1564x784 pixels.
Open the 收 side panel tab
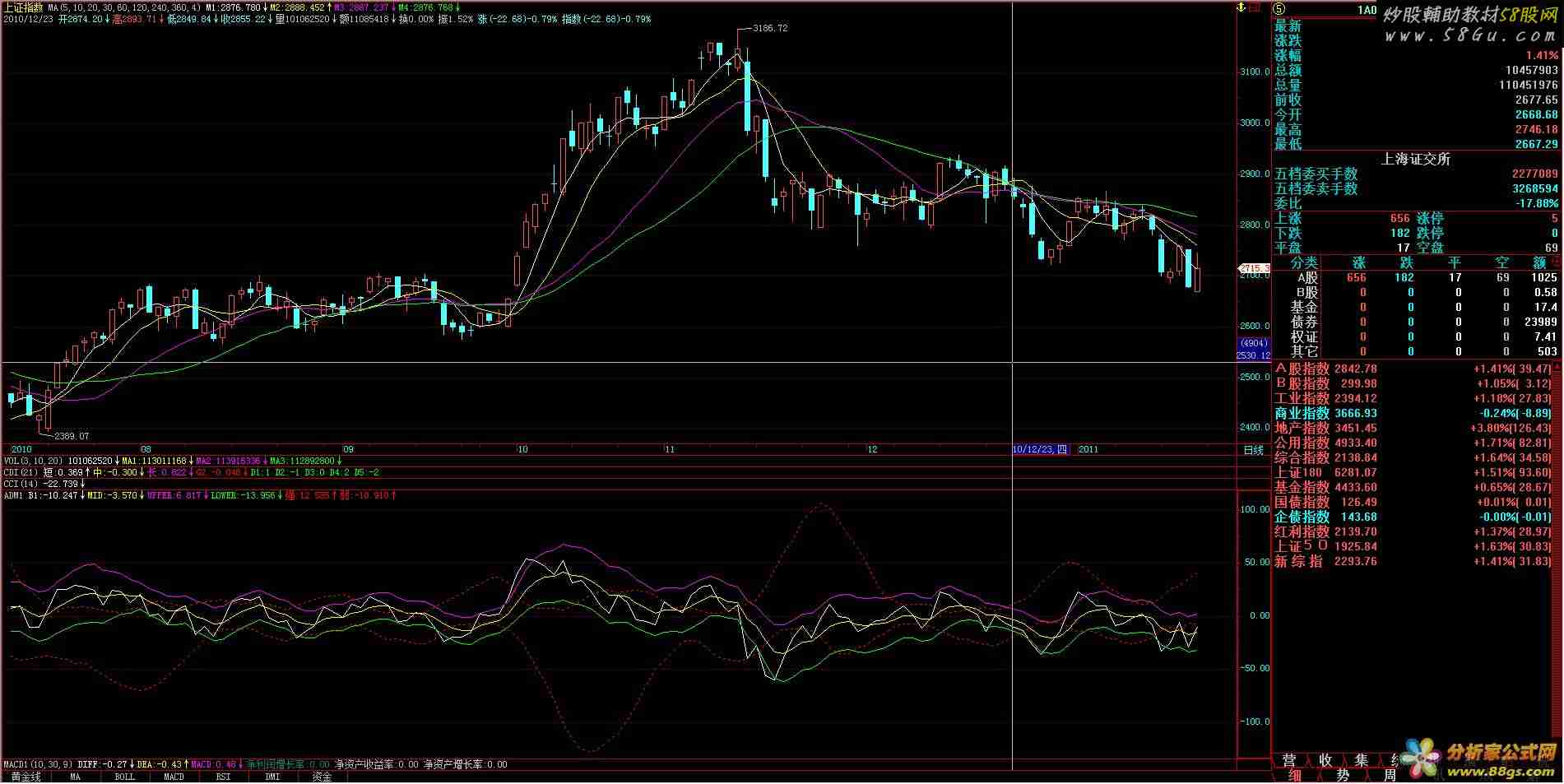(x=1325, y=760)
